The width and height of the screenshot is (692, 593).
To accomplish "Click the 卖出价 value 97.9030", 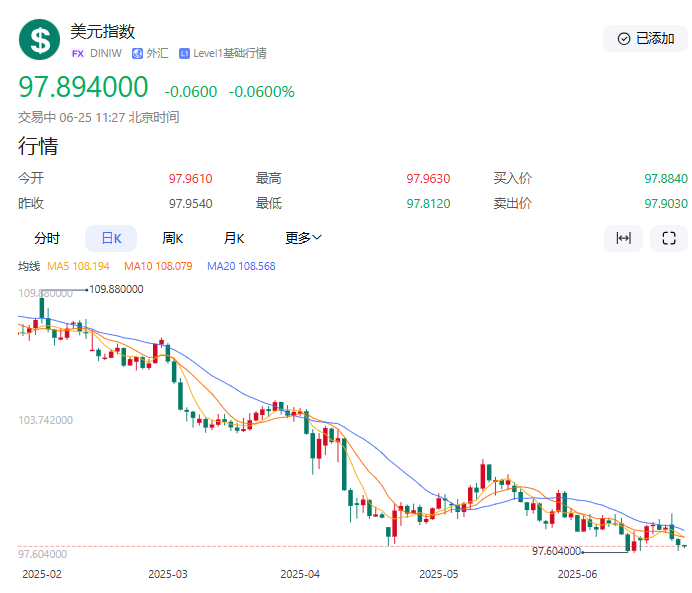I will [x=666, y=203].
